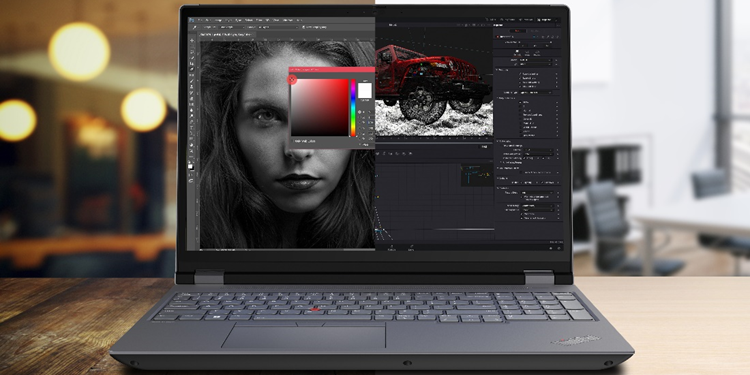Open the foreground/background color swatches in toolbar
This screenshot has width=750, height=375.
tap(191, 166)
